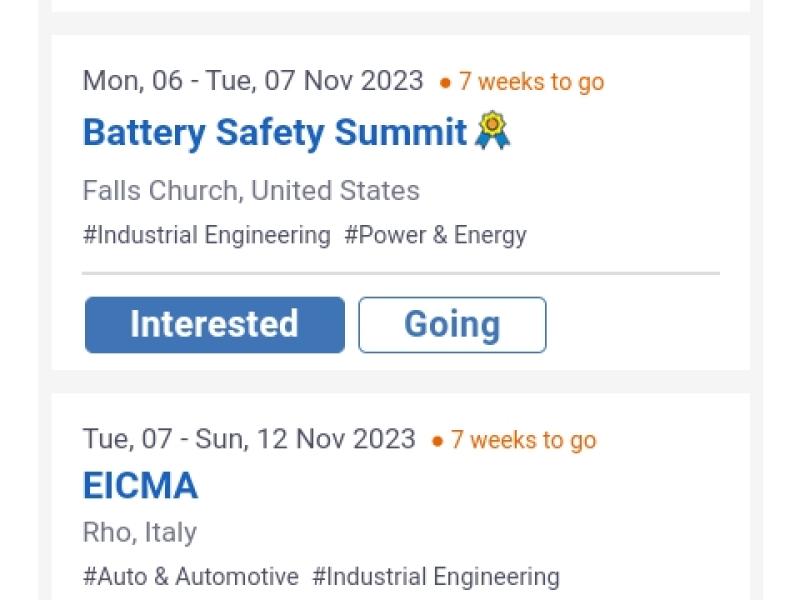Click the orange dot before EICMA's countdown

pyautogui.click(x=438, y=441)
